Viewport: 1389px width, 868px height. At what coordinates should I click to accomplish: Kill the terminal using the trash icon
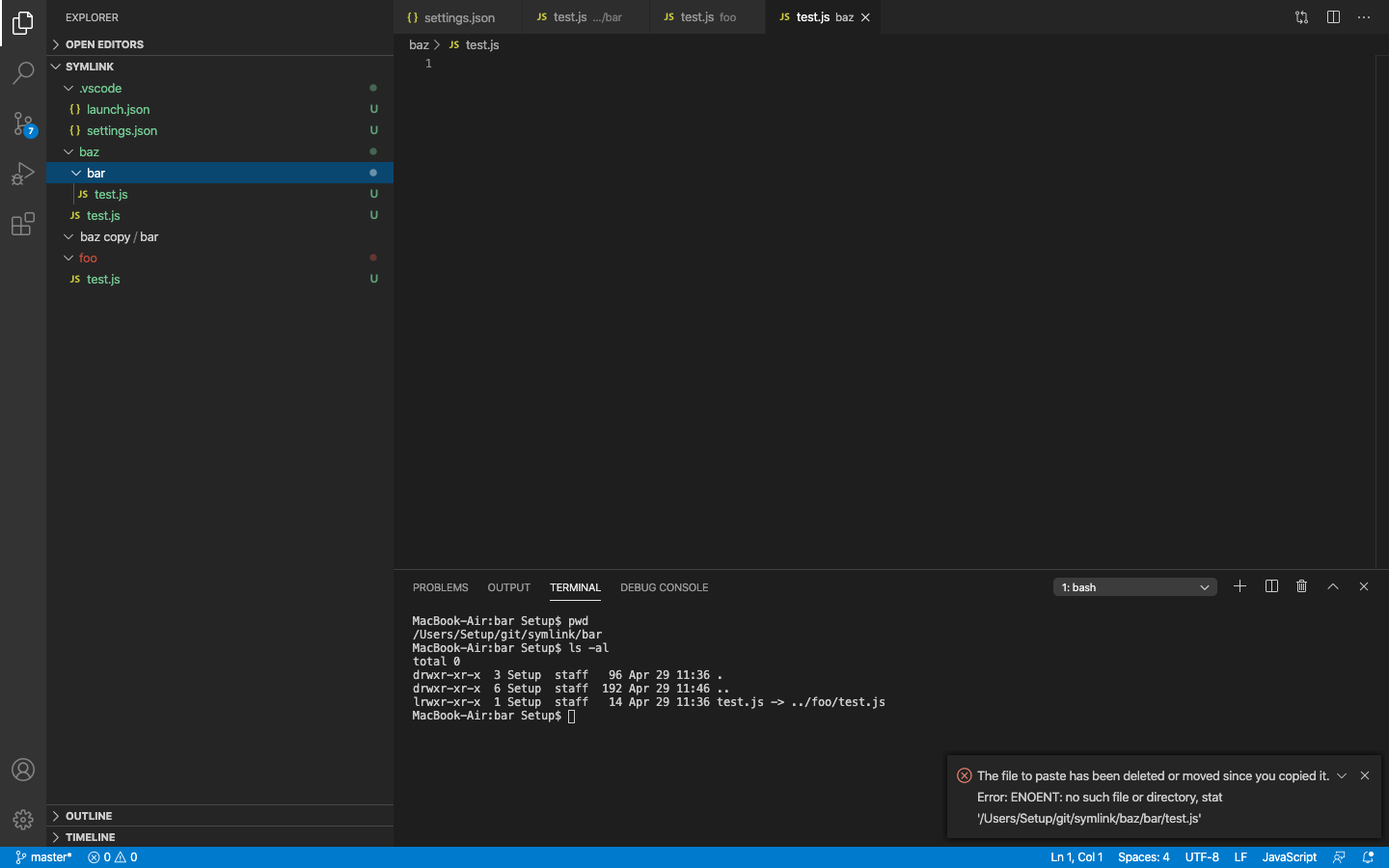click(1302, 585)
